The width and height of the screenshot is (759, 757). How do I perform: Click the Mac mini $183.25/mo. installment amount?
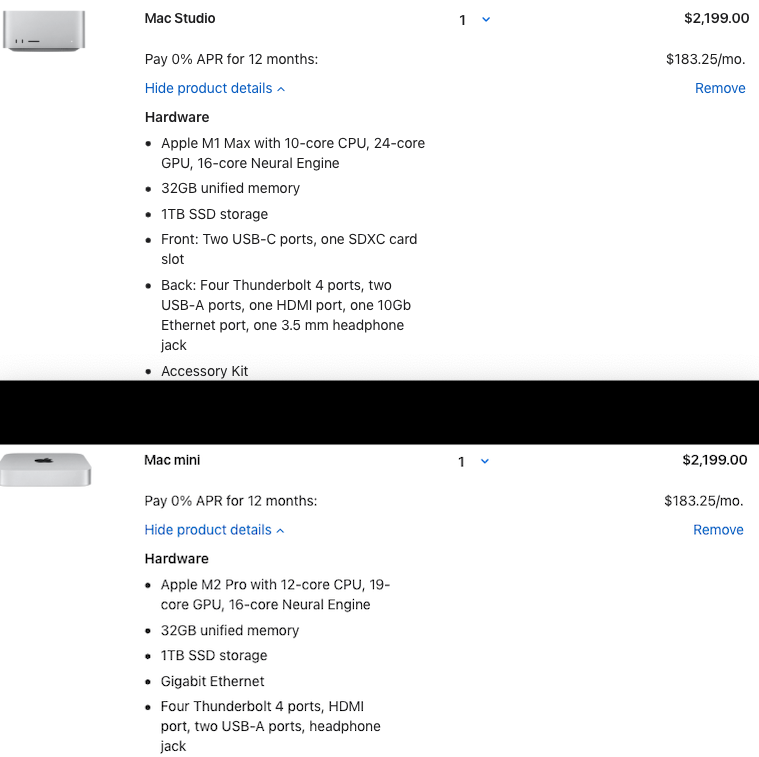pyautogui.click(x=703, y=500)
